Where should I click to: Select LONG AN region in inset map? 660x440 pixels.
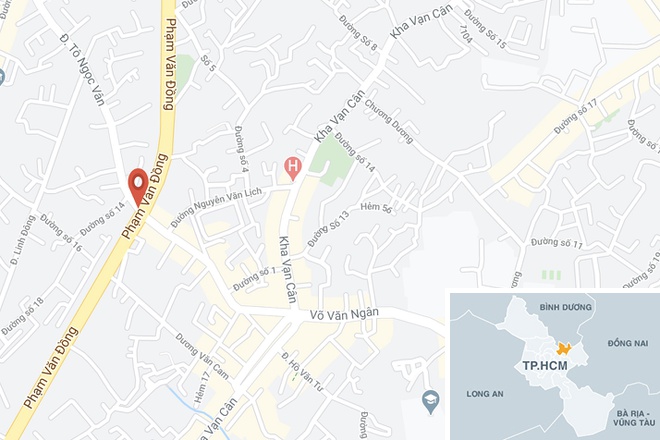(484, 394)
